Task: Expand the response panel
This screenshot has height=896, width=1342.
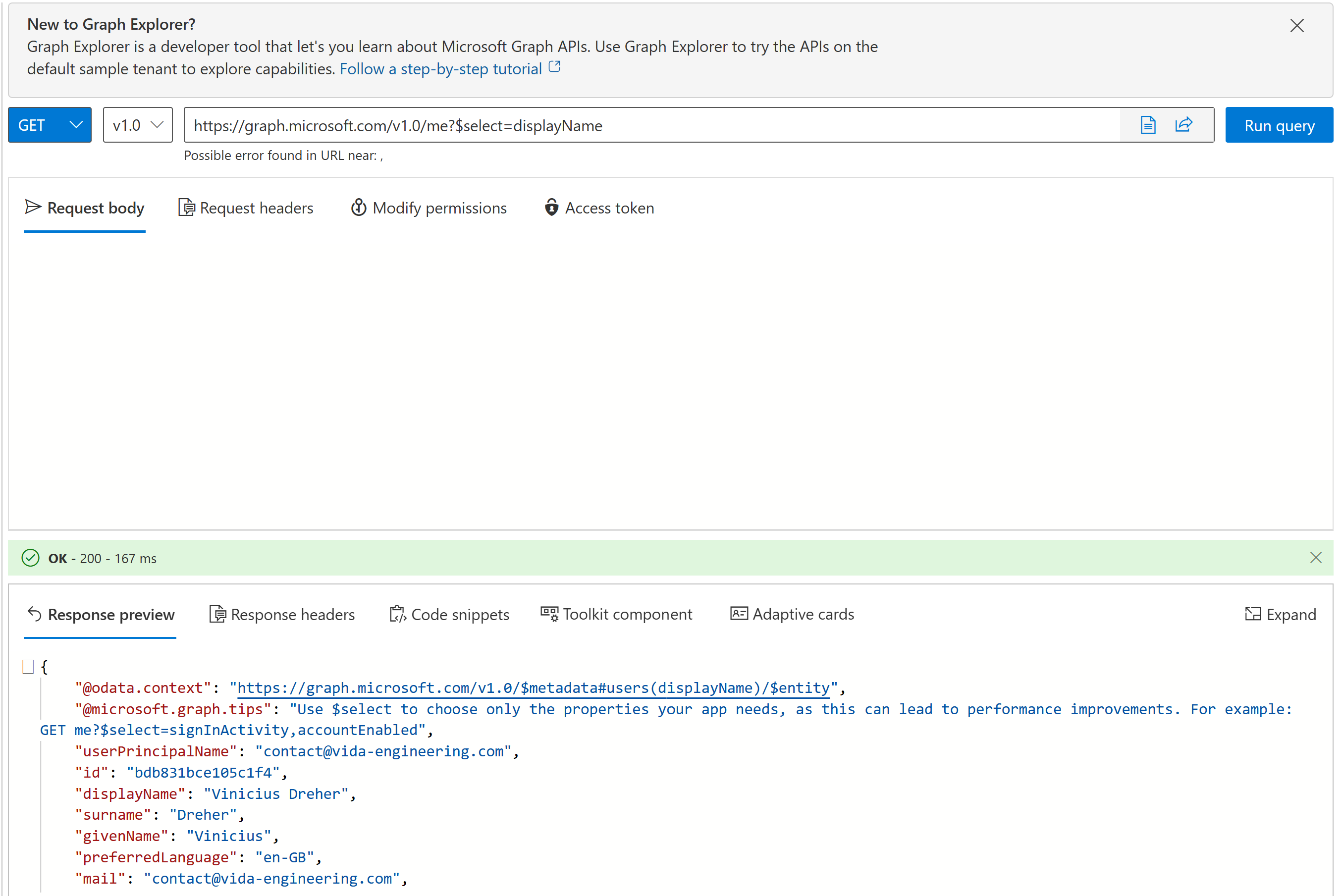Action: 1280,615
